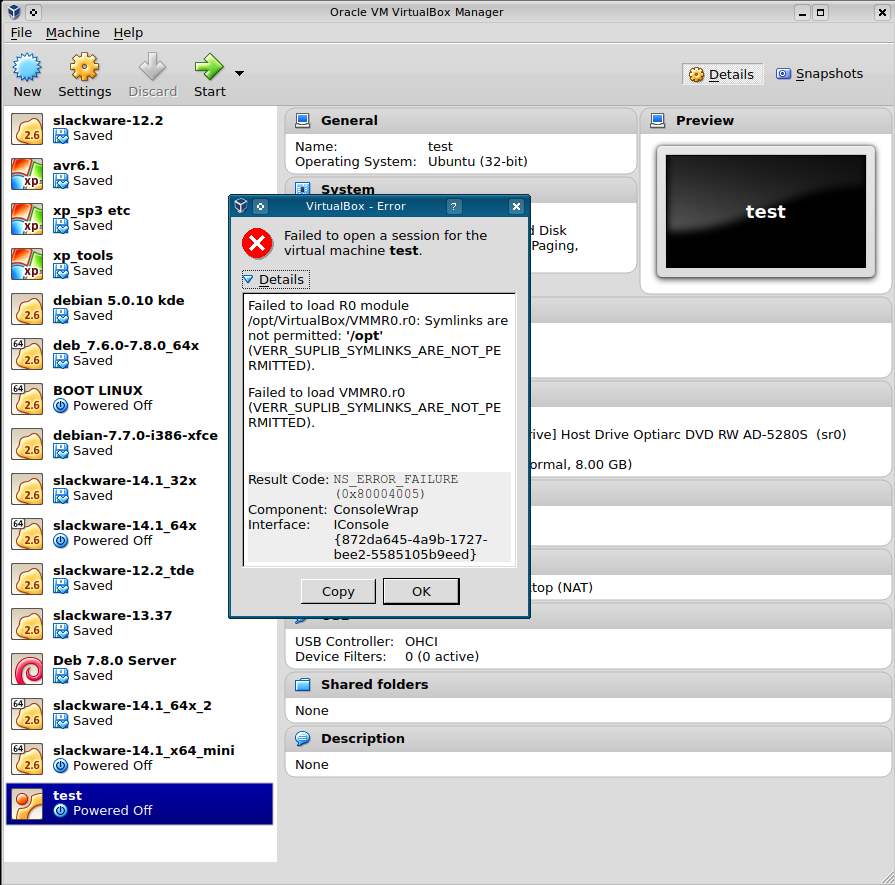Click the red error icon in dialog
This screenshot has width=895, height=885.
pos(257,243)
